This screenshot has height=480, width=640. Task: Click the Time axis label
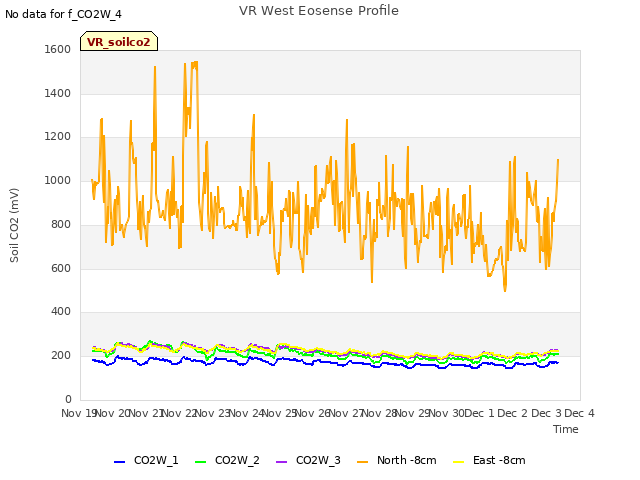pyautogui.click(x=566, y=429)
